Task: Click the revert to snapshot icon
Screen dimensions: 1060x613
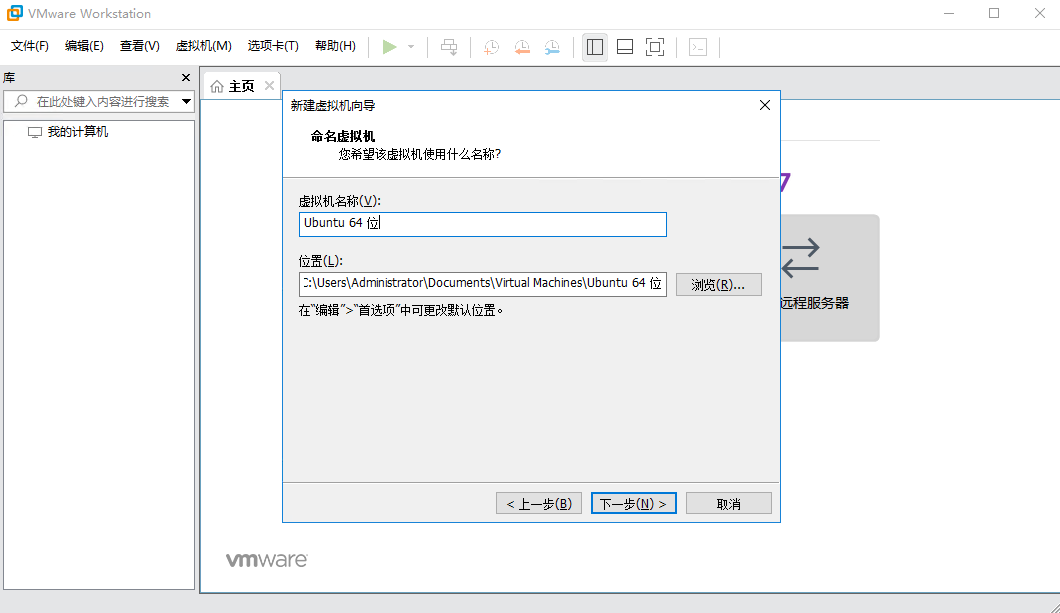Action: [522, 47]
